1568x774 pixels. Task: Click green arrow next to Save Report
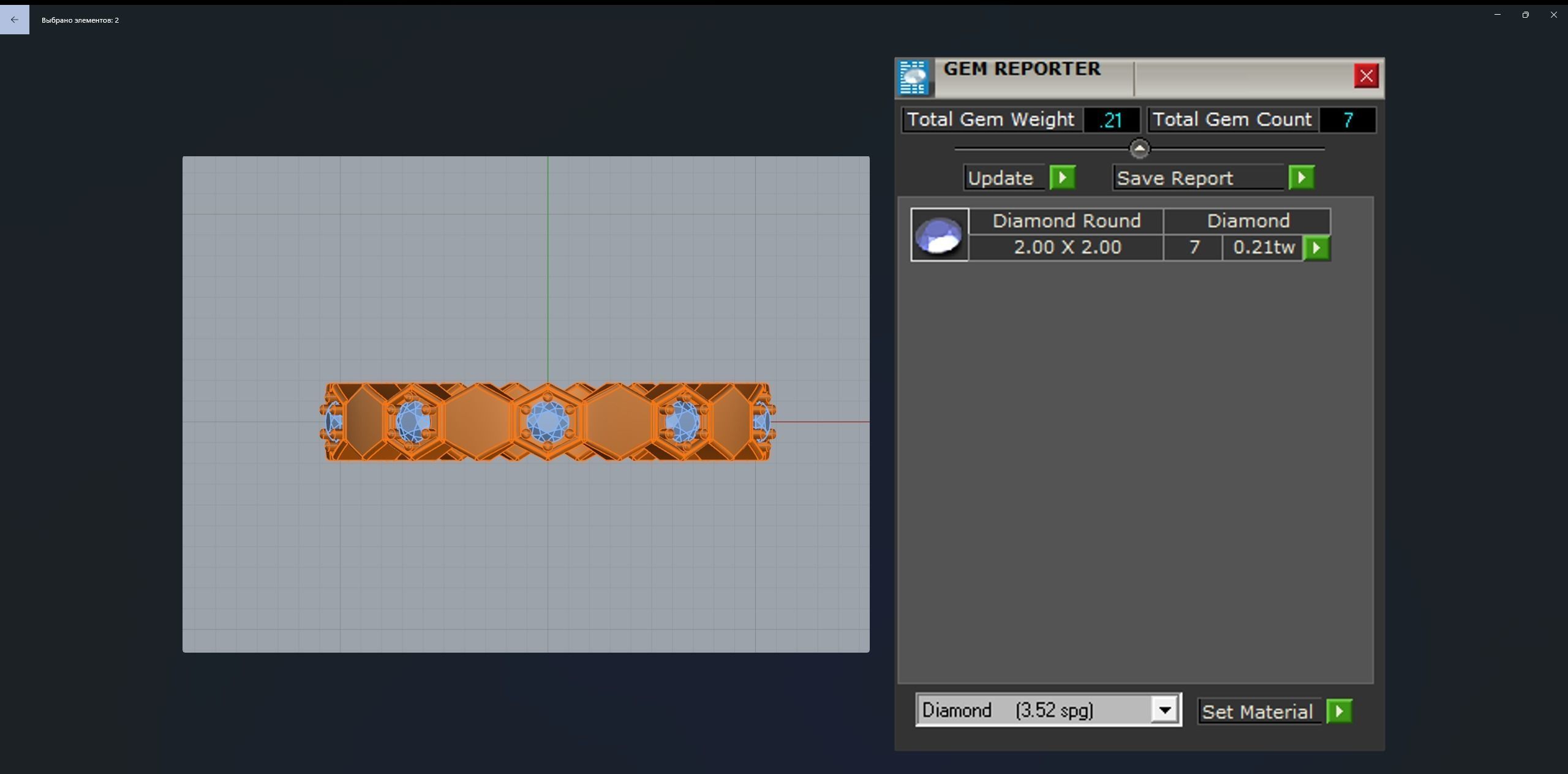pos(1301,178)
